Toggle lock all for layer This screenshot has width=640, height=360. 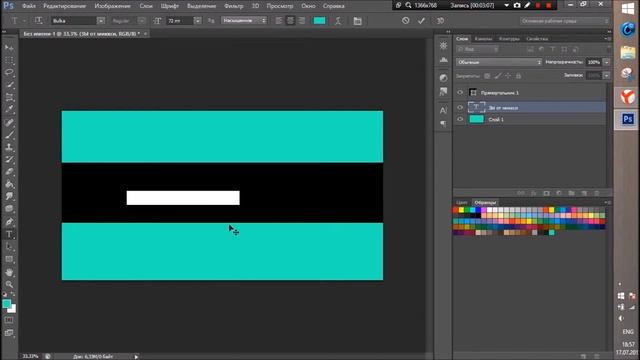pos(518,76)
